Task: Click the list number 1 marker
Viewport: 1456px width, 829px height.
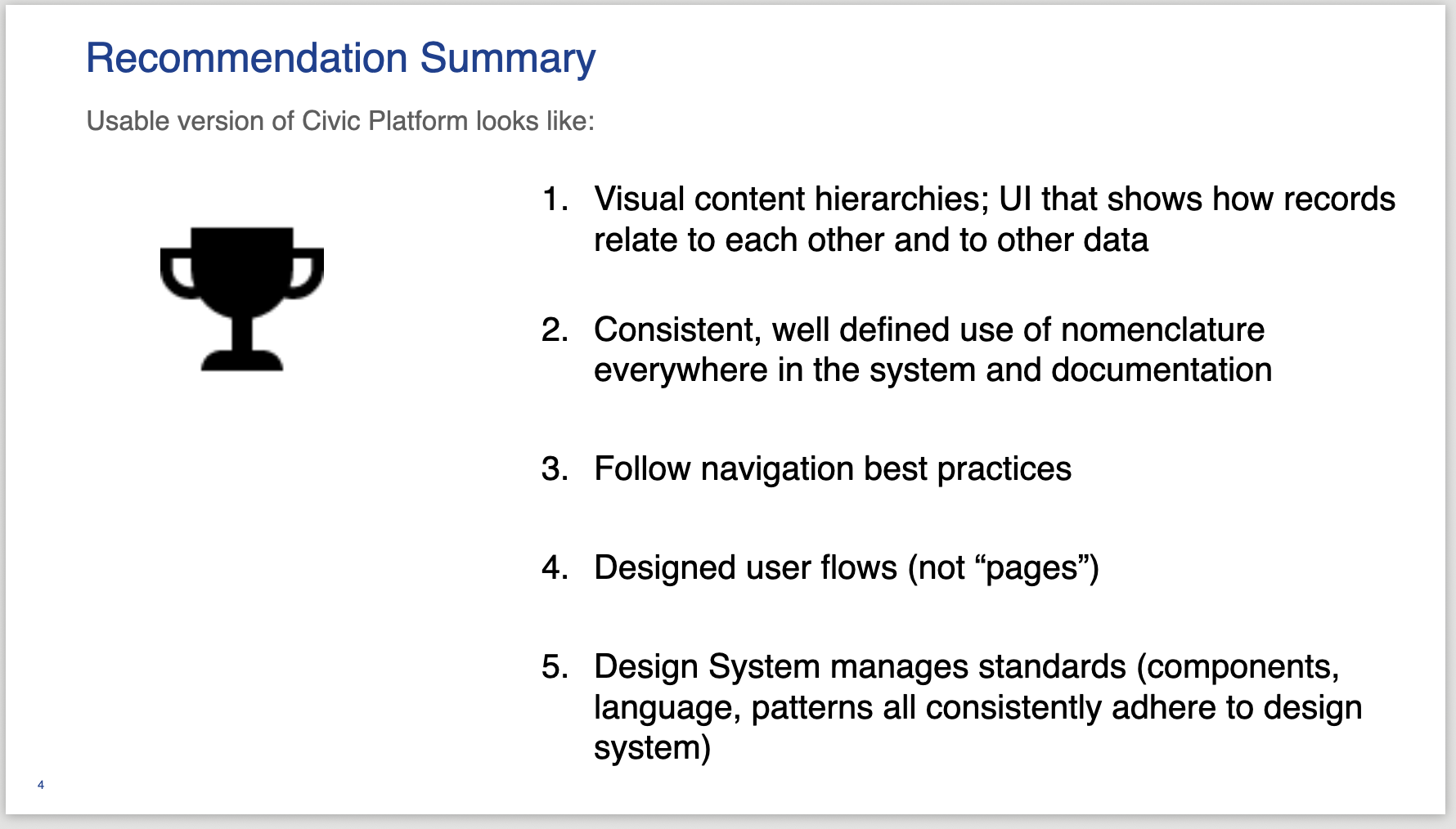Action: [555, 199]
